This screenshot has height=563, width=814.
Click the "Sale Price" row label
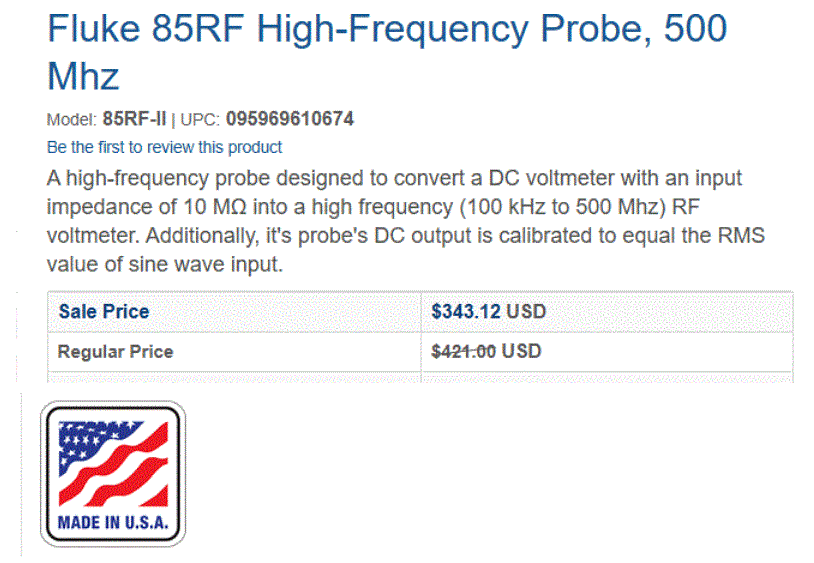point(104,312)
